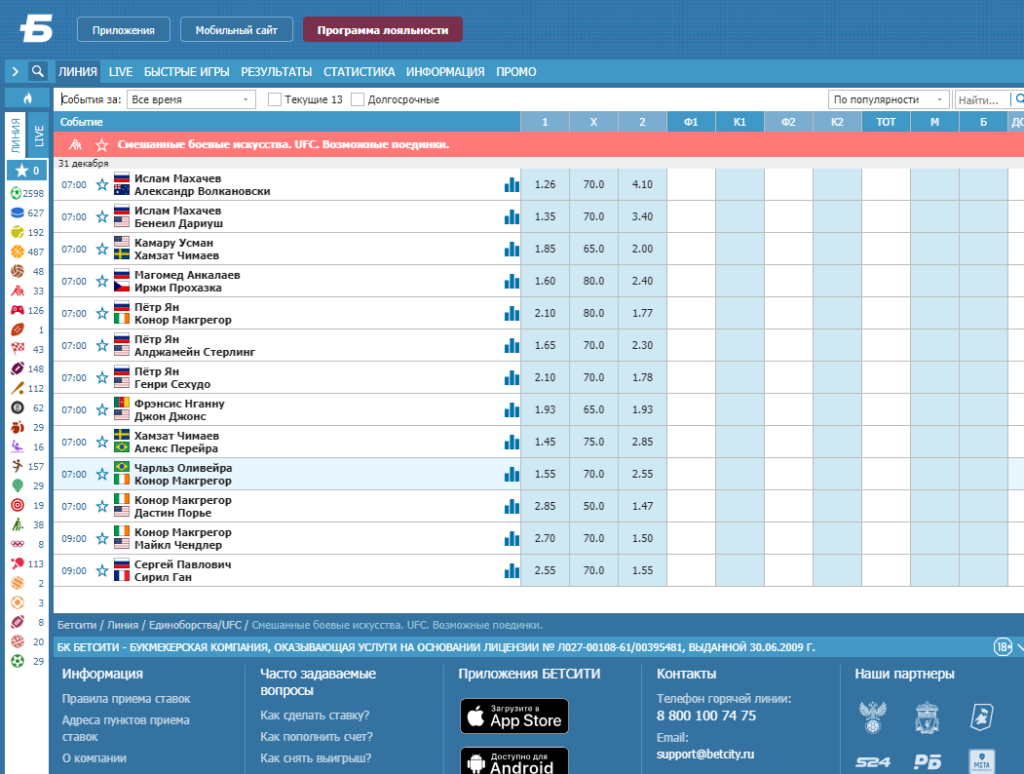The width and height of the screenshot is (1024, 774).
Task: Pick draw odds 65.0 for Нганну vs Джонс
Action: (594, 410)
